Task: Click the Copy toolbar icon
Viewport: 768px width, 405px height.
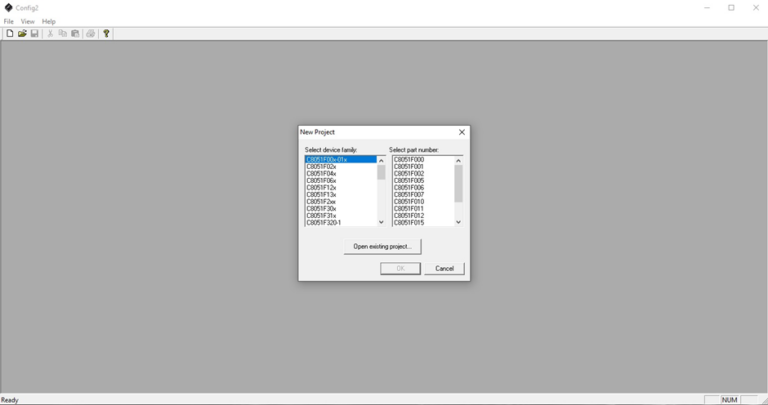Action: (62, 33)
